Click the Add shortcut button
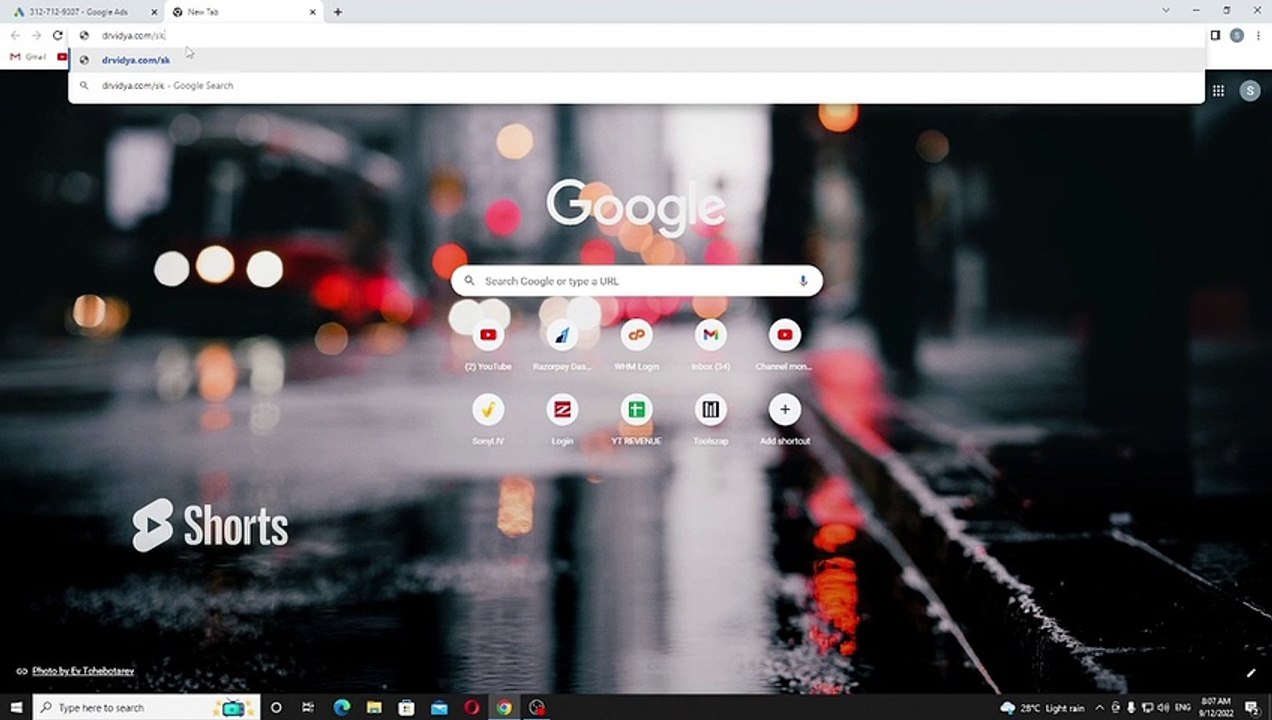The image size is (1272, 720). click(x=784, y=420)
